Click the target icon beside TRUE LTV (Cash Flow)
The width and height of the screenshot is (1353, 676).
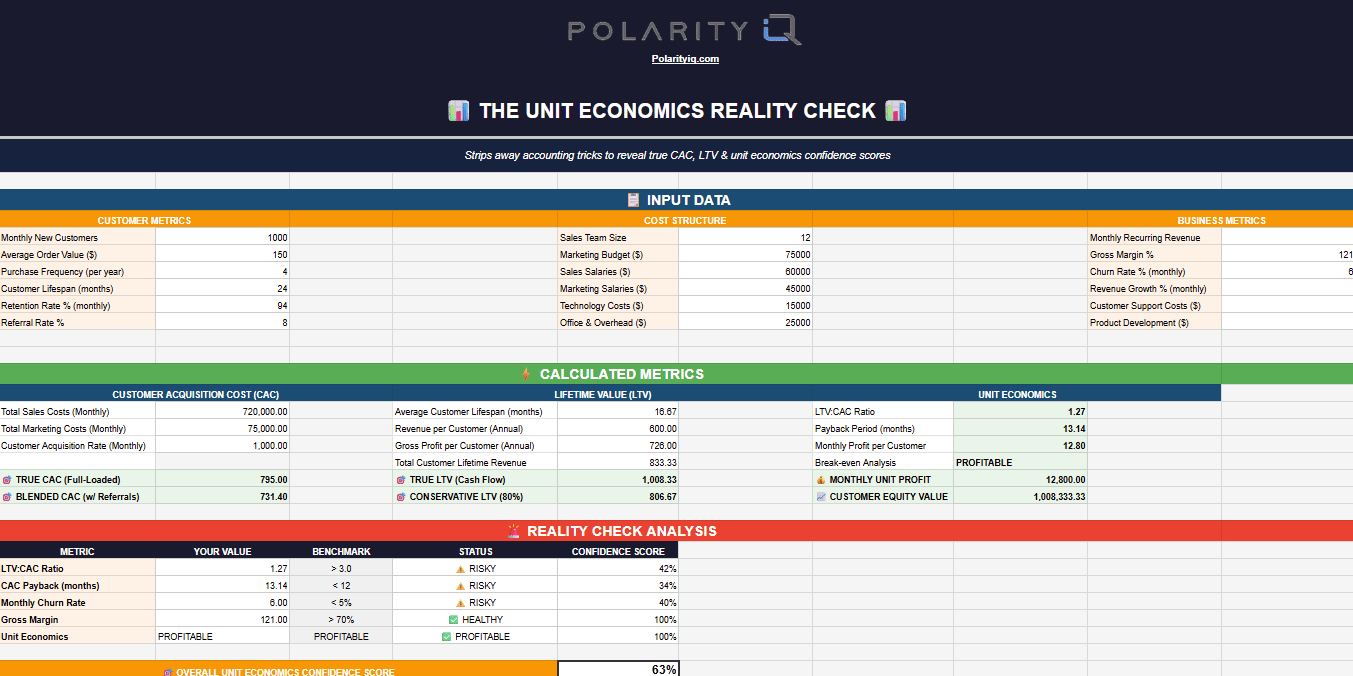pos(401,480)
